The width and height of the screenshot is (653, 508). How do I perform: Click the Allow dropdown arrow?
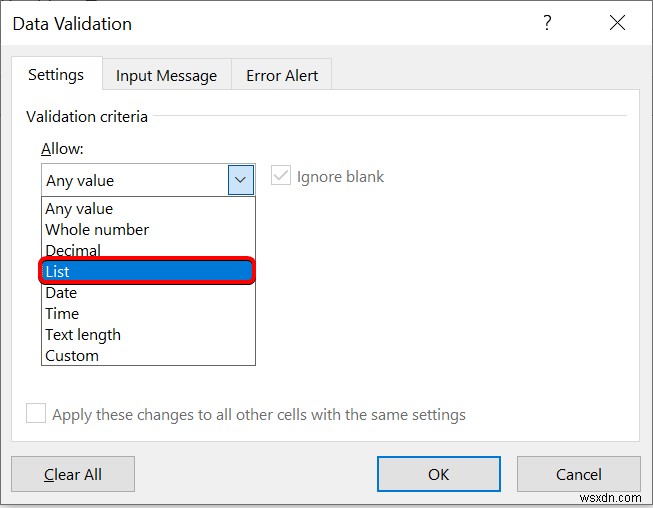(240, 180)
